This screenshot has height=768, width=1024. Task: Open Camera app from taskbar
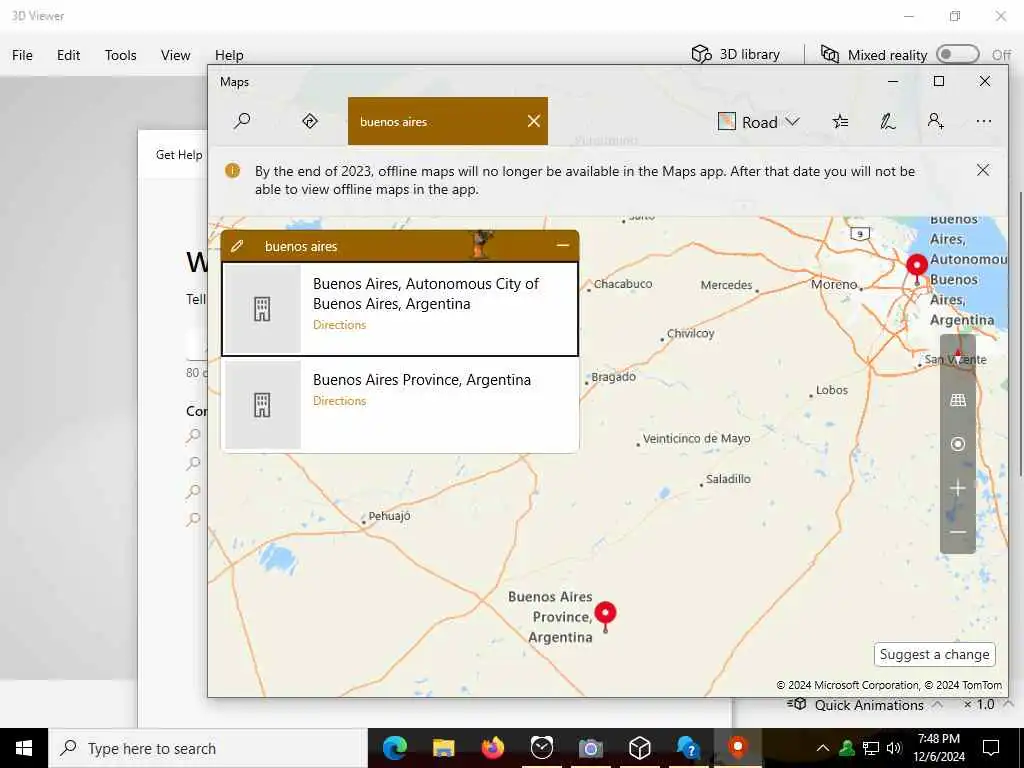(x=590, y=748)
